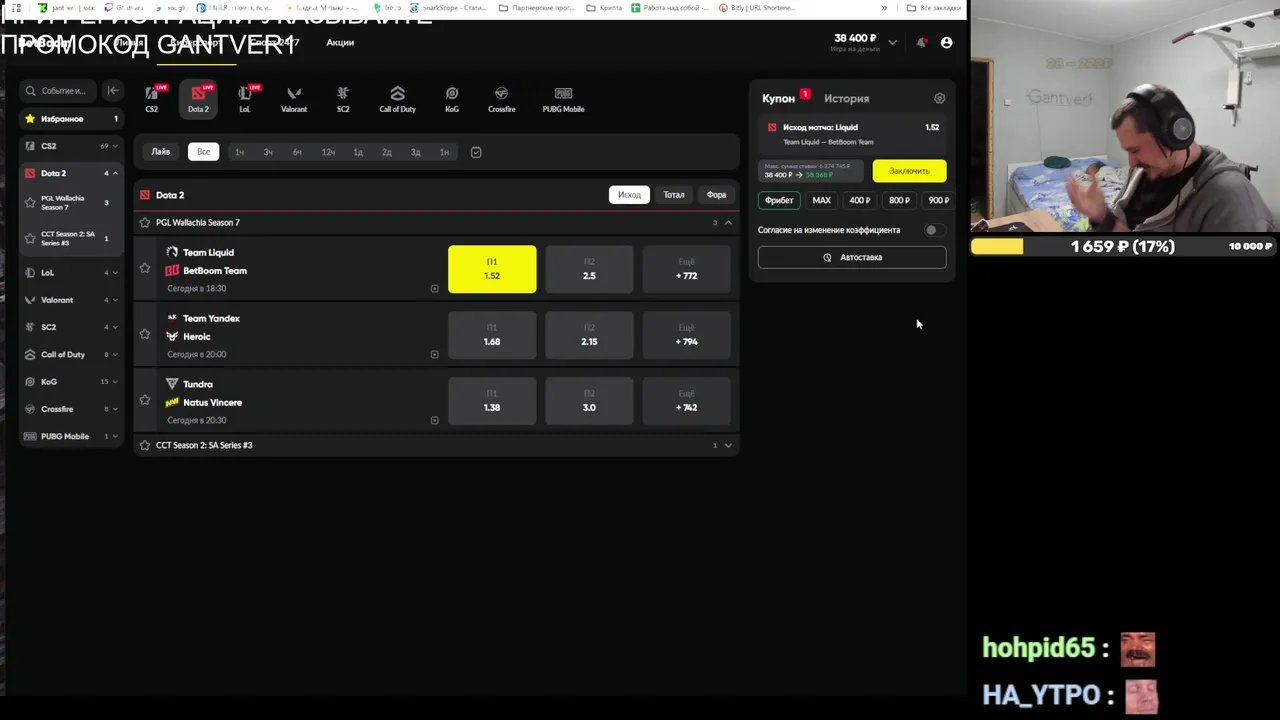1280x720 pixels.
Task: Select the LoL icon in the top sports bar
Action: pos(245,98)
